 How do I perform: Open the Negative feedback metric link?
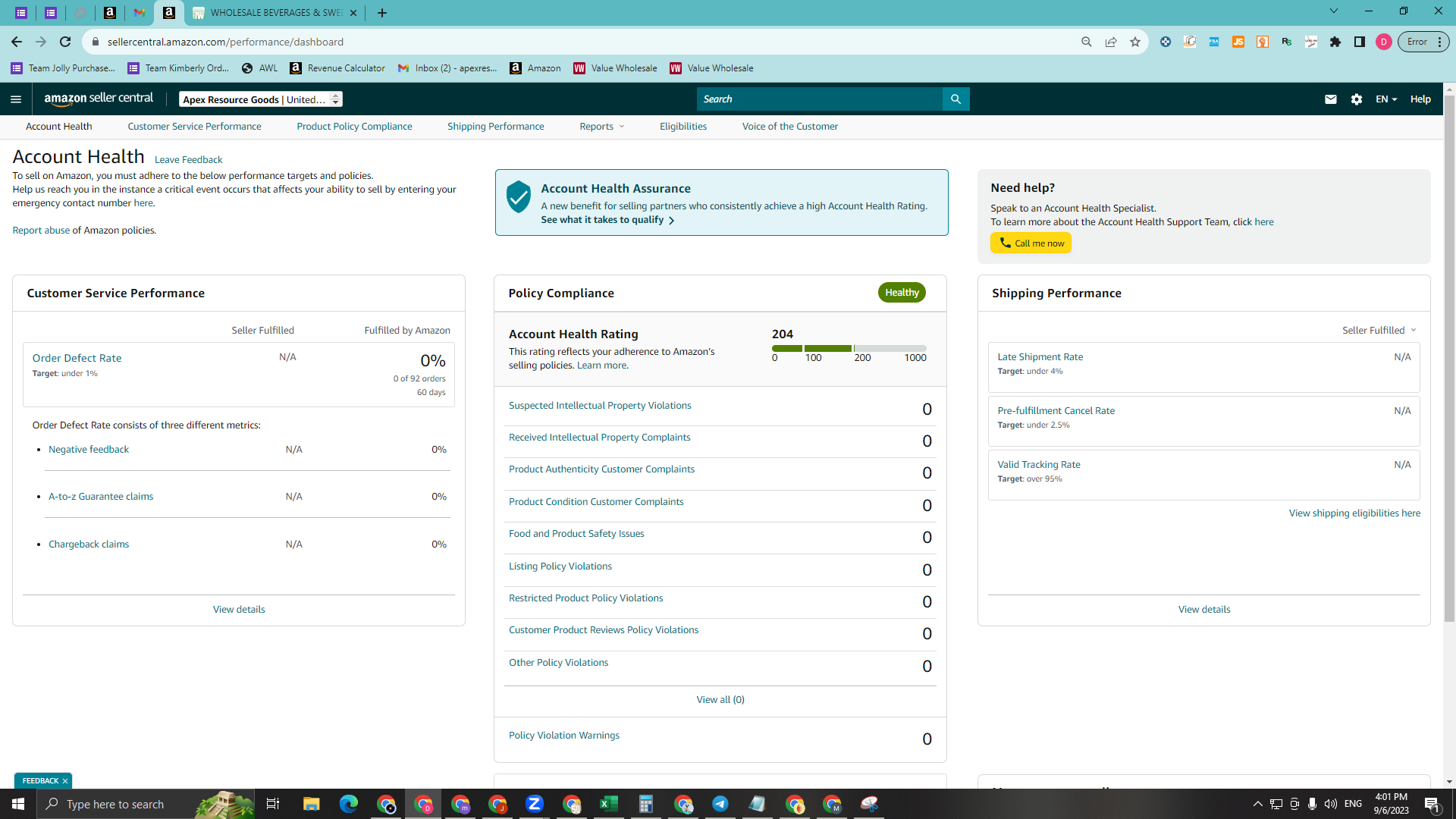[89, 450]
